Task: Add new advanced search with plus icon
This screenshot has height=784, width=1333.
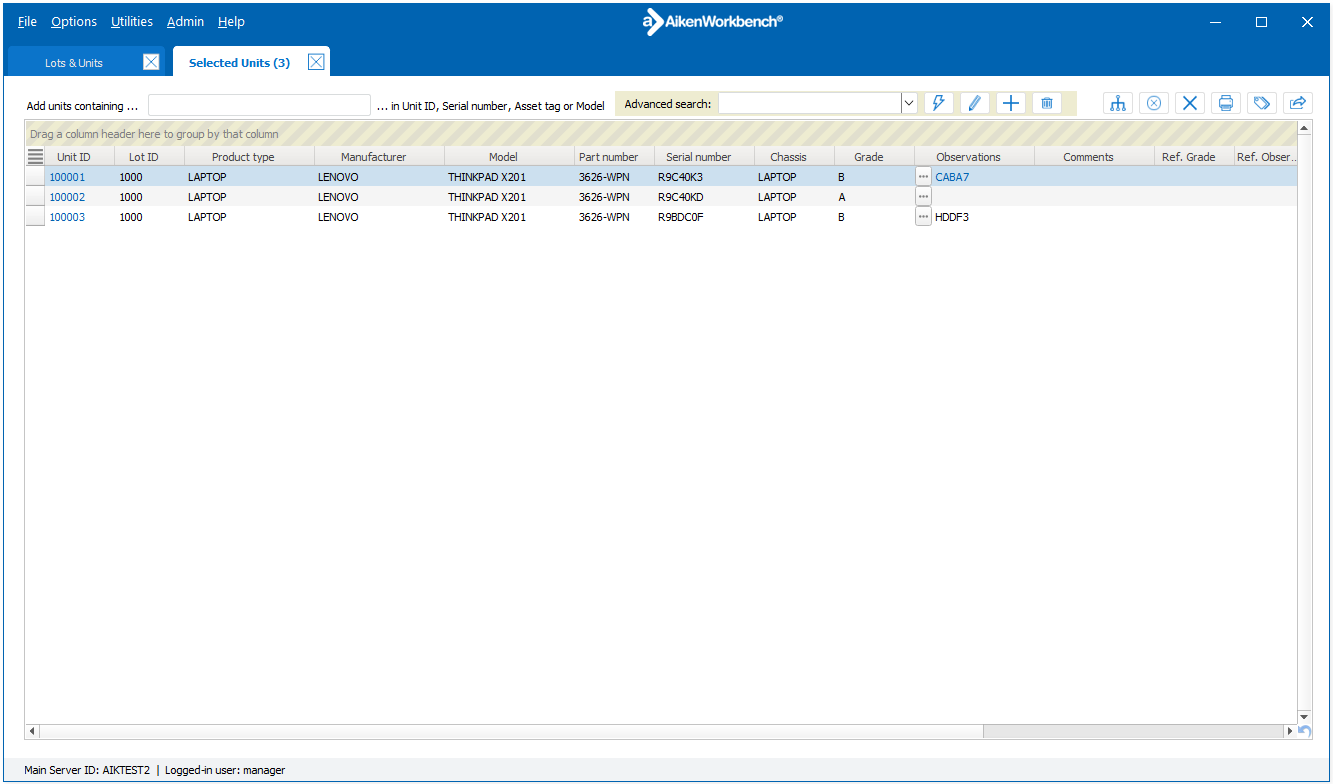Action: pos(1011,103)
